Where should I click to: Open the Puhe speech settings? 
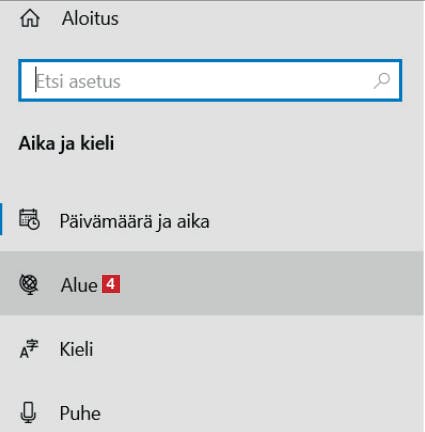point(80,413)
